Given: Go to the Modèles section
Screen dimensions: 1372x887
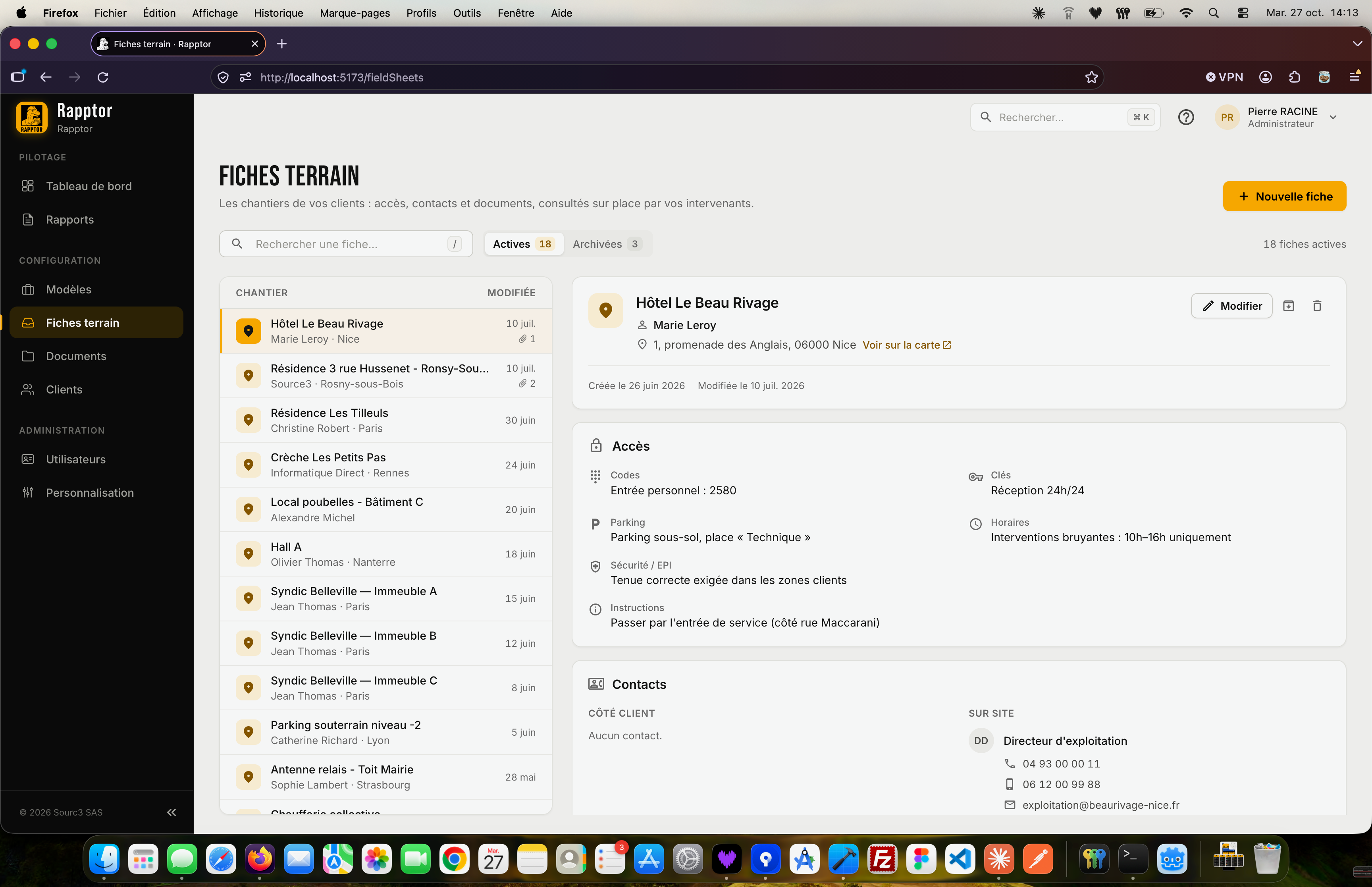Looking at the screenshot, I should point(96,289).
